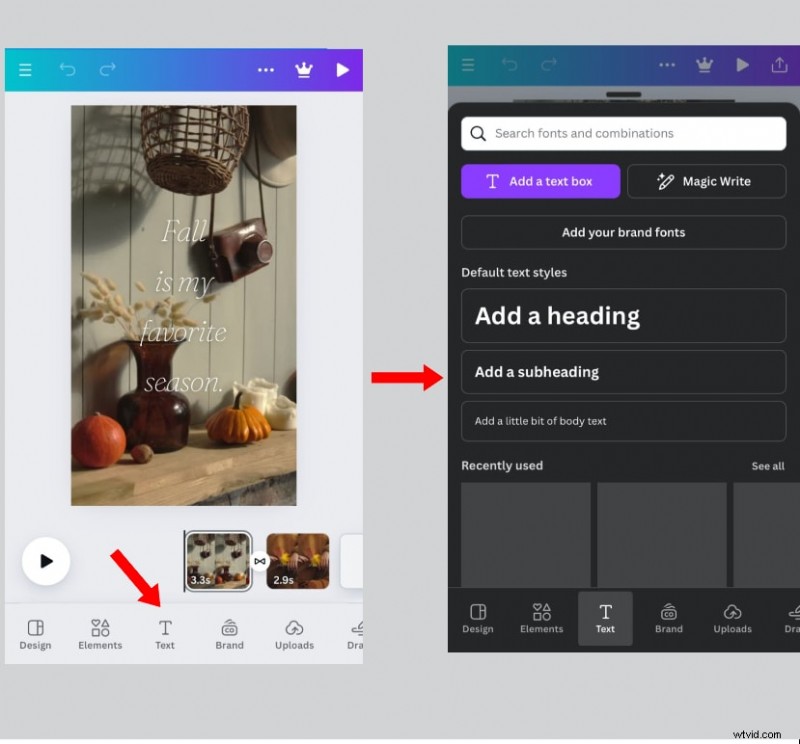
Task: Insert Add a little bit of body text
Action: (623, 421)
